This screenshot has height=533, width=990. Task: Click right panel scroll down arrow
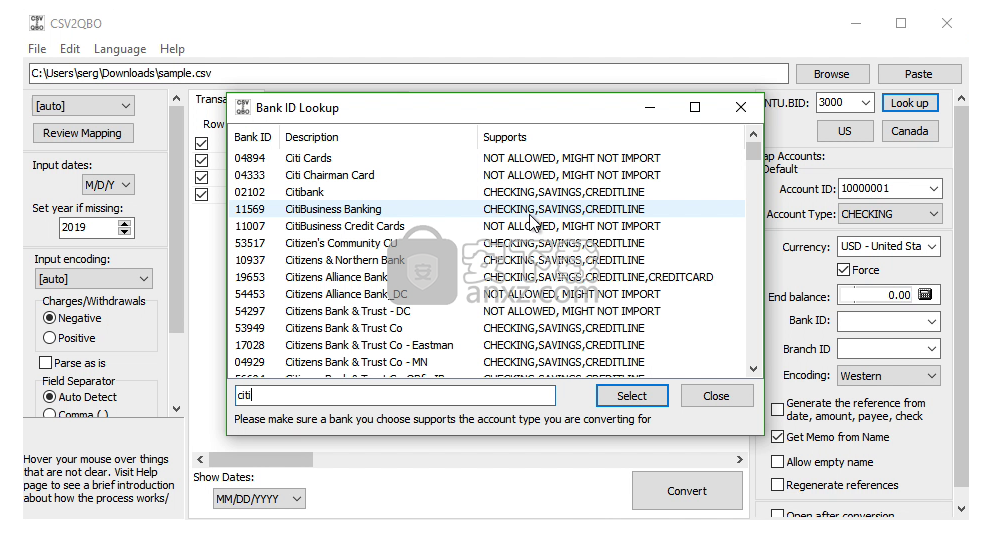tap(961, 508)
